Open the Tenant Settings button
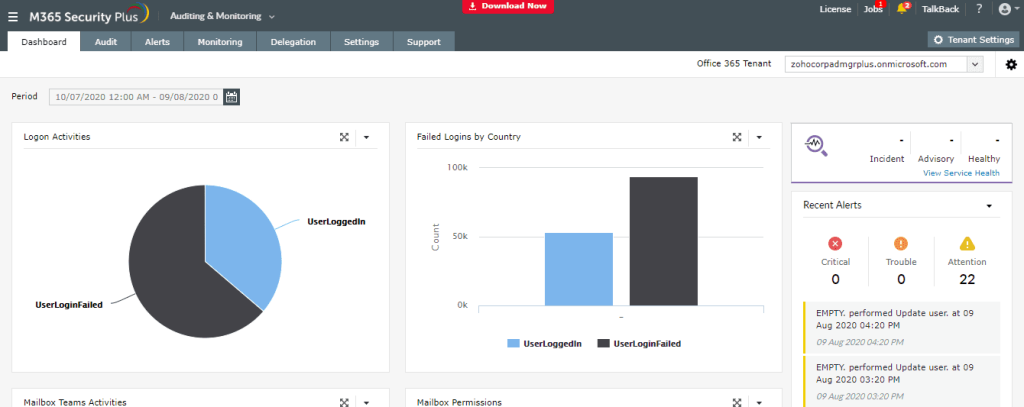The height and width of the screenshot is (407, 1024). tap(974, 40)
